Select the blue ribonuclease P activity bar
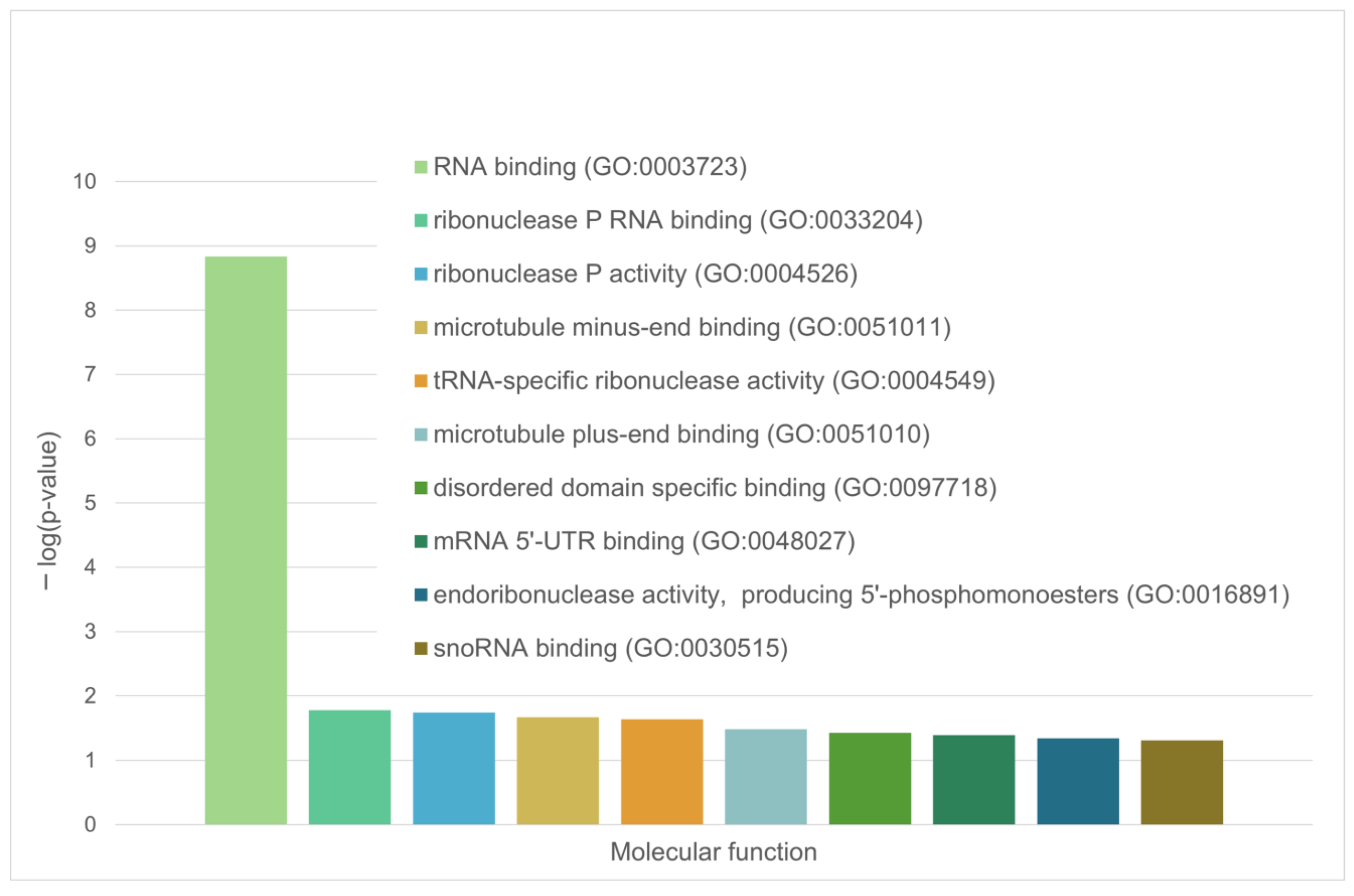Screen dimensions: 1354x896 [454, 768]
